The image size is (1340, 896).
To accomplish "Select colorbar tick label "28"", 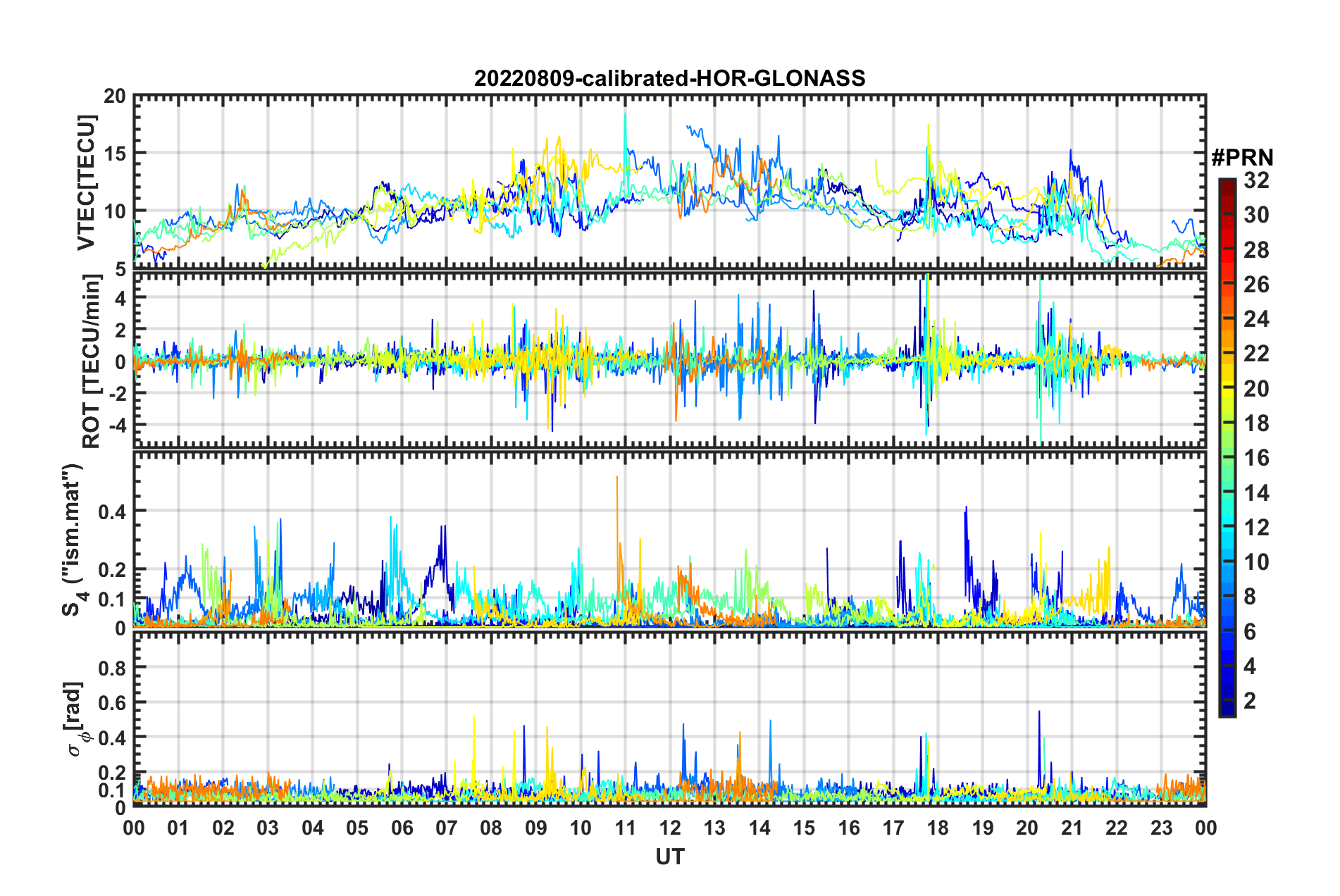I will (x=1257, y=250).
